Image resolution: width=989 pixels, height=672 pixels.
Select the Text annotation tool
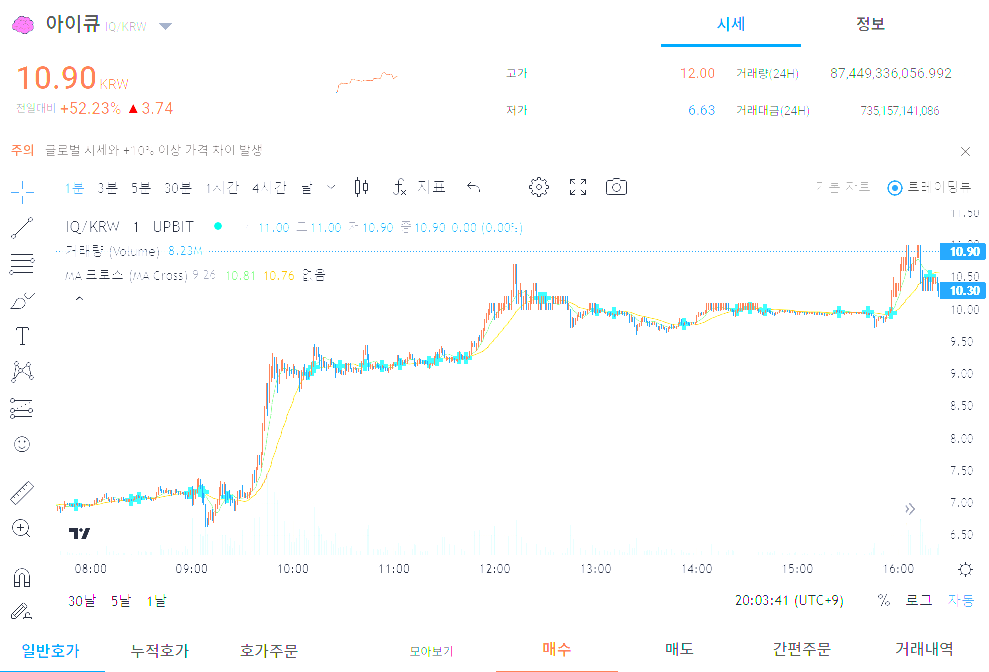(x=22, y=336)
